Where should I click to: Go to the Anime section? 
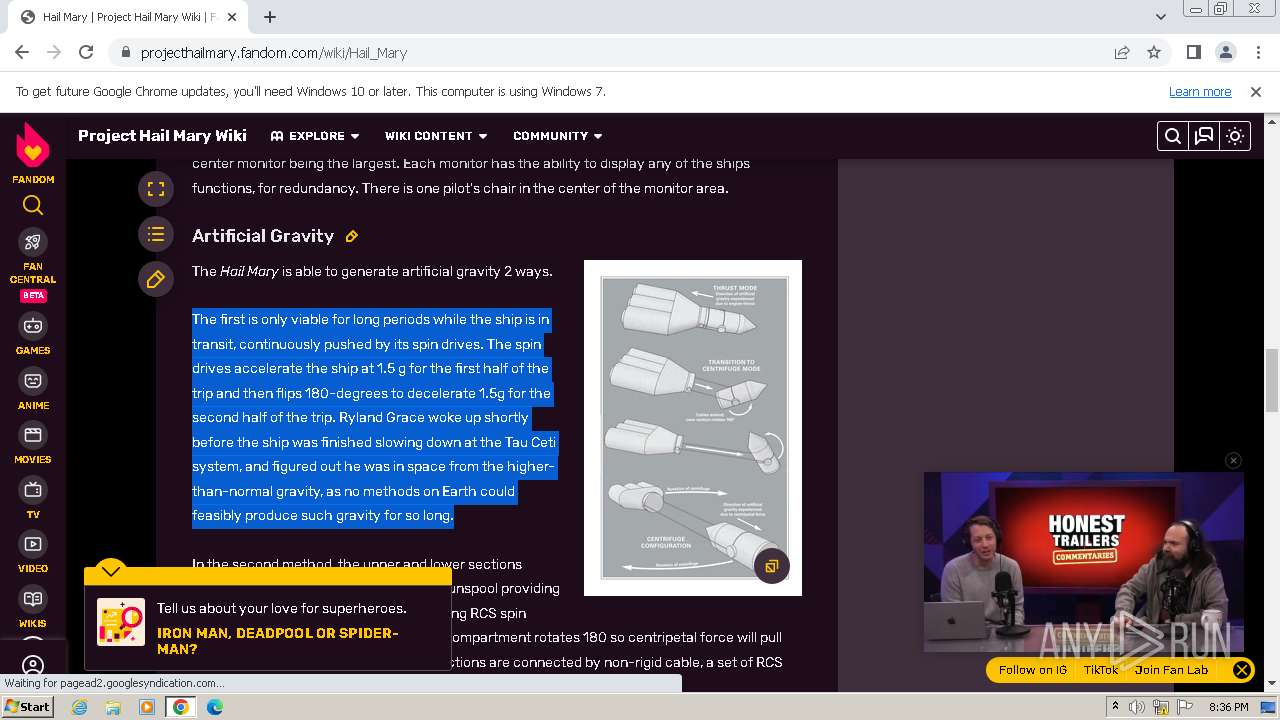pyautogui.click(x=33, y=390)
